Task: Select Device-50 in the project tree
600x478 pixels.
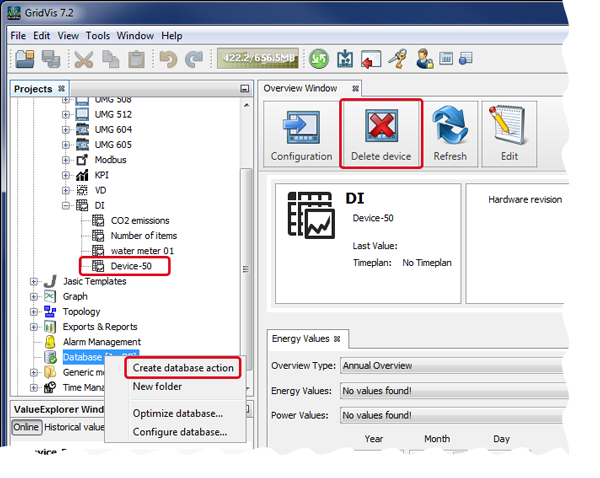Action: tap(130, 266)
